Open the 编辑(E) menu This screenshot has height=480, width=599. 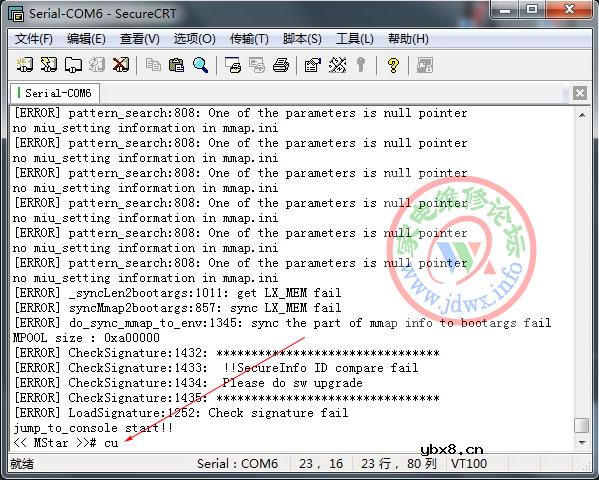coord(86,39)
